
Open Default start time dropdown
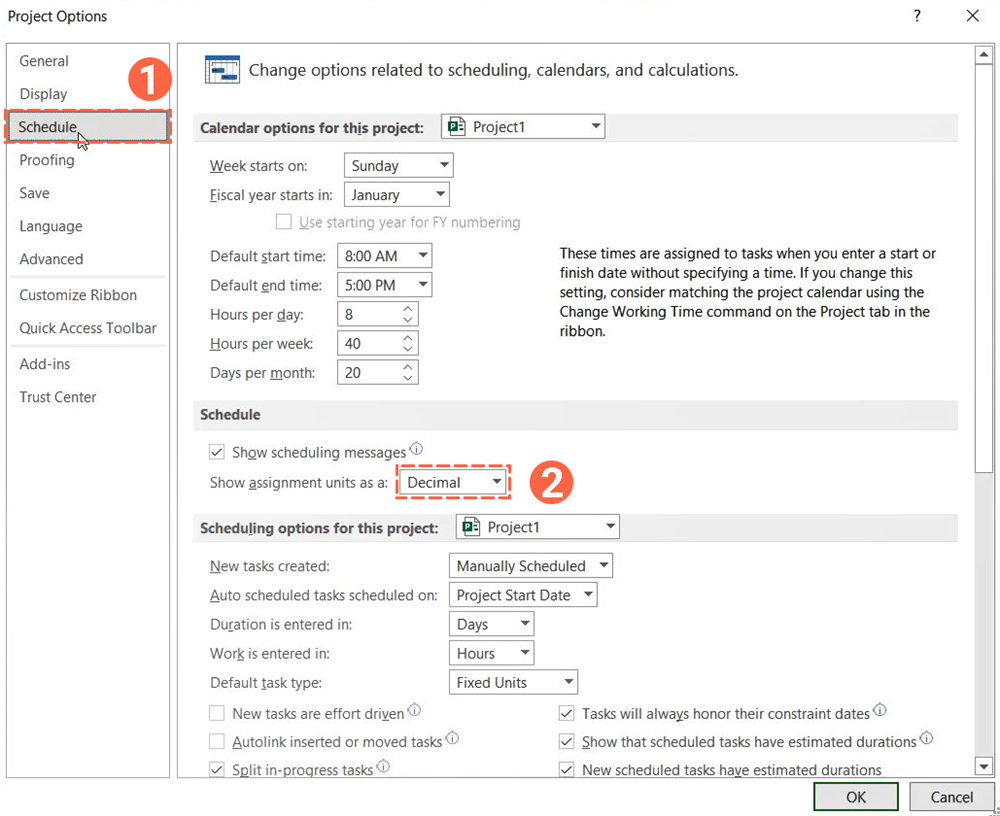coord(385,256)
